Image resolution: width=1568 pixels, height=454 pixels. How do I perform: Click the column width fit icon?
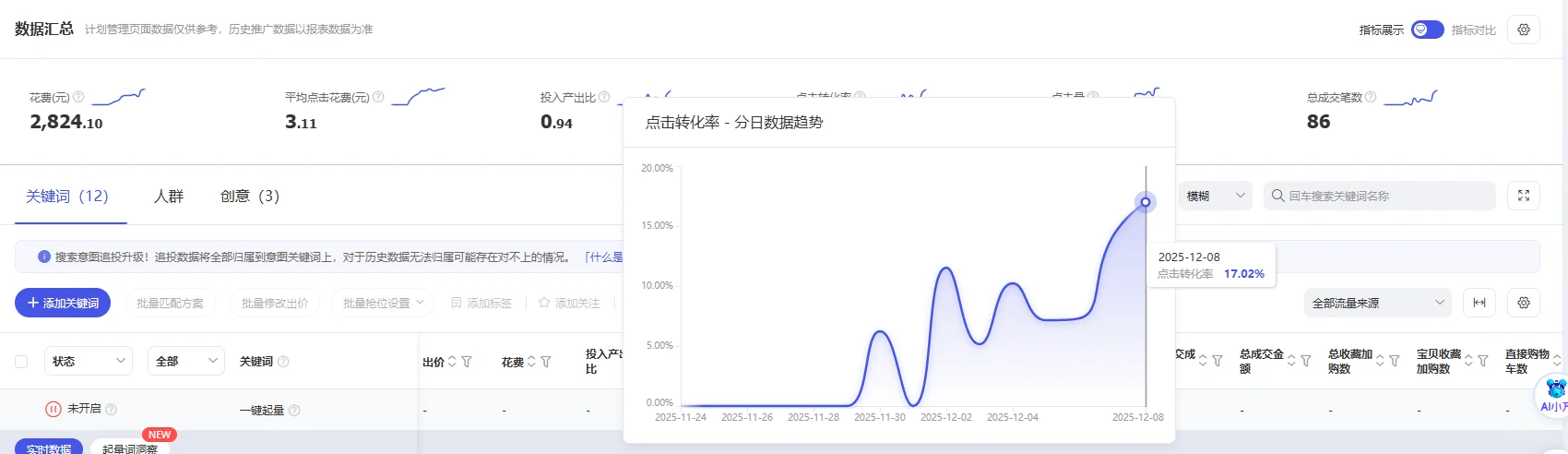tap(1479, 303)
